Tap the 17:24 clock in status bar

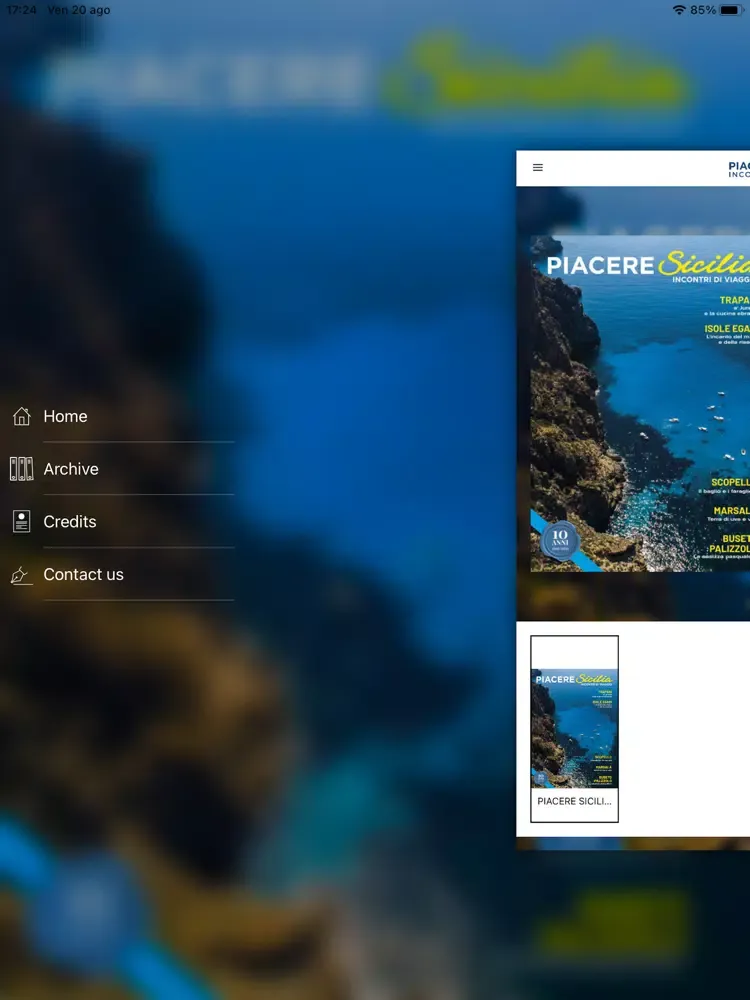pyautogui.click(x=20, y=10)
